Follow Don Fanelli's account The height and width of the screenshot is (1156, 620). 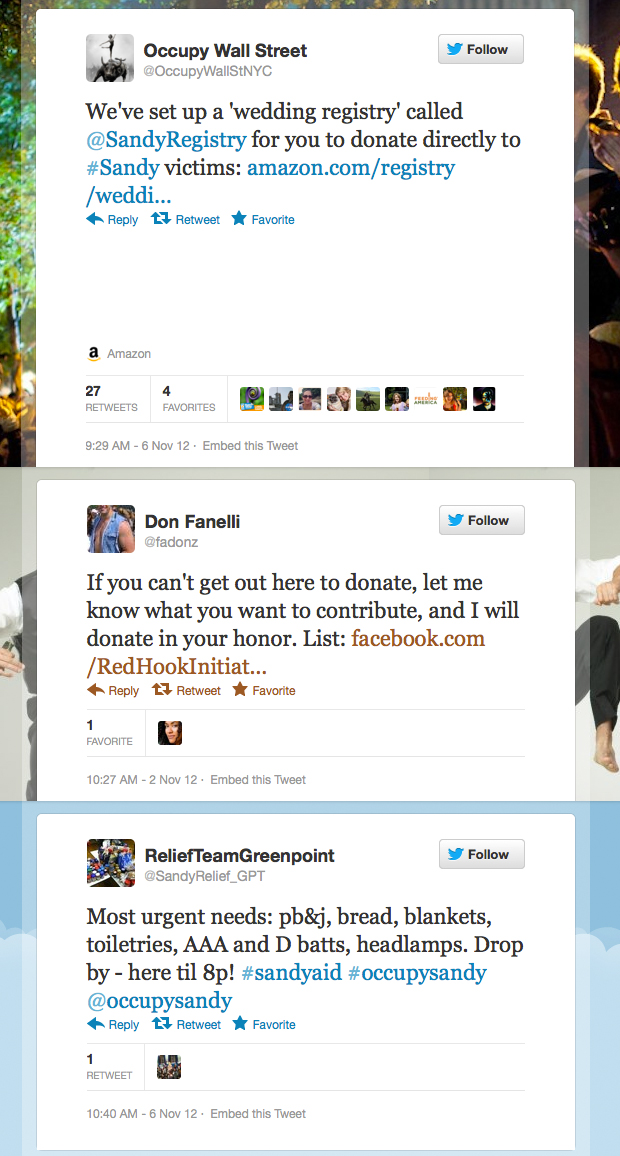pyautogui.click(x=481, y=520)
